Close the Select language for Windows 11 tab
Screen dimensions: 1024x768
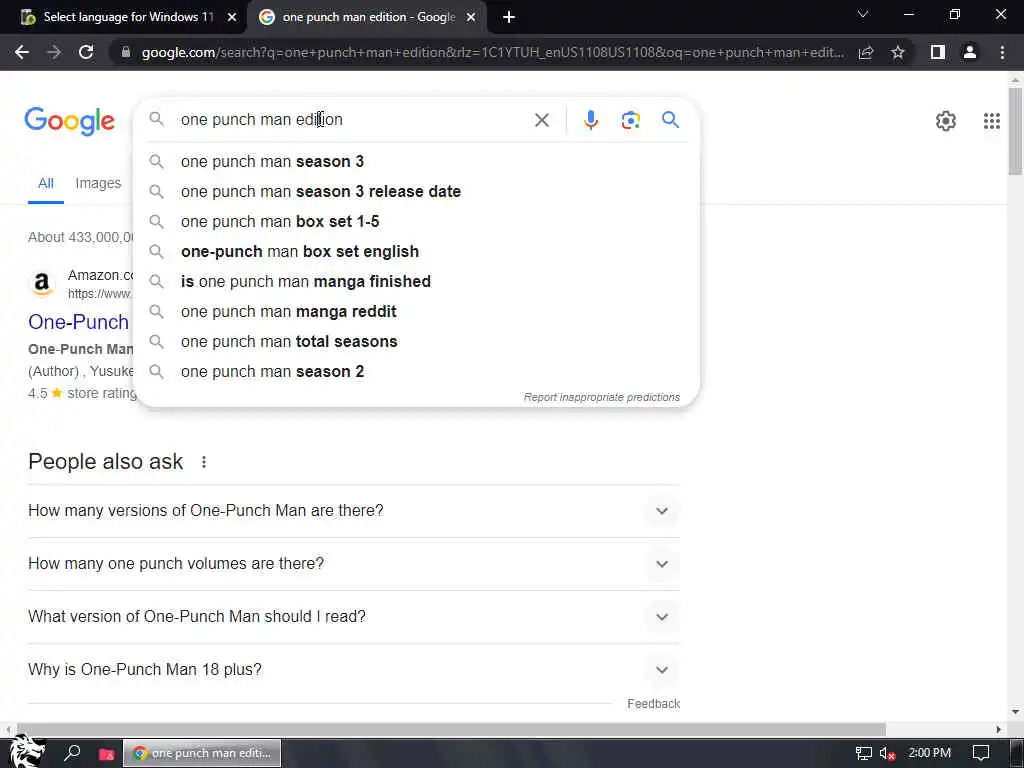(232, 17)
